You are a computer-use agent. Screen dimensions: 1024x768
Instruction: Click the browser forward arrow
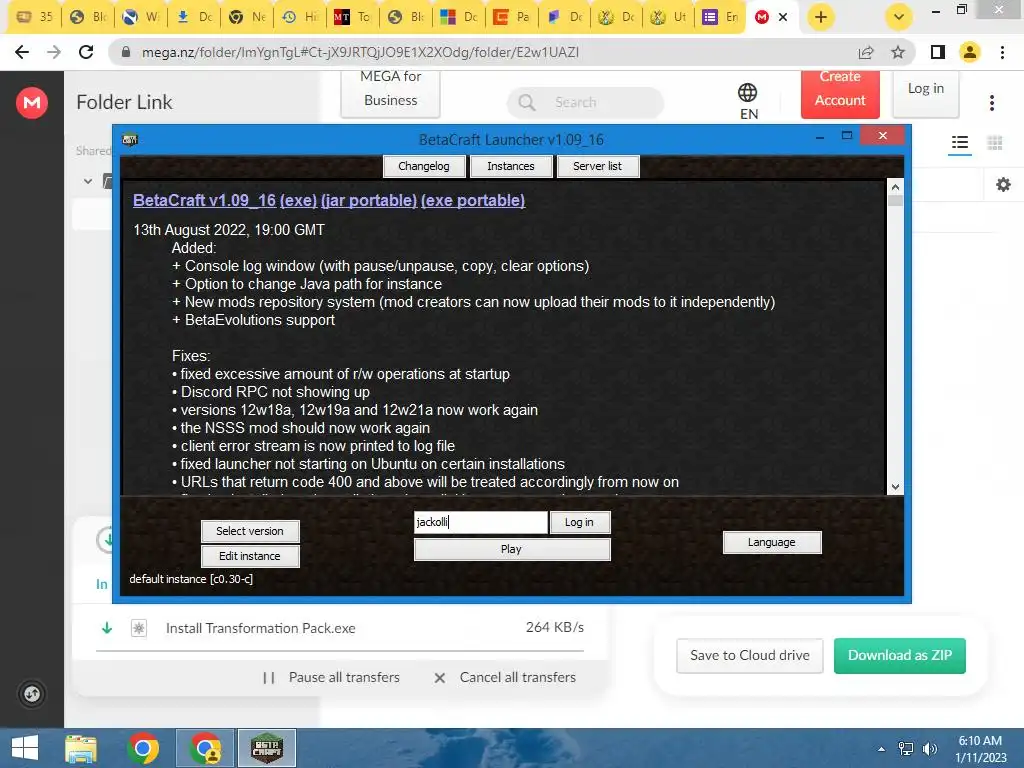click(54, 52)
